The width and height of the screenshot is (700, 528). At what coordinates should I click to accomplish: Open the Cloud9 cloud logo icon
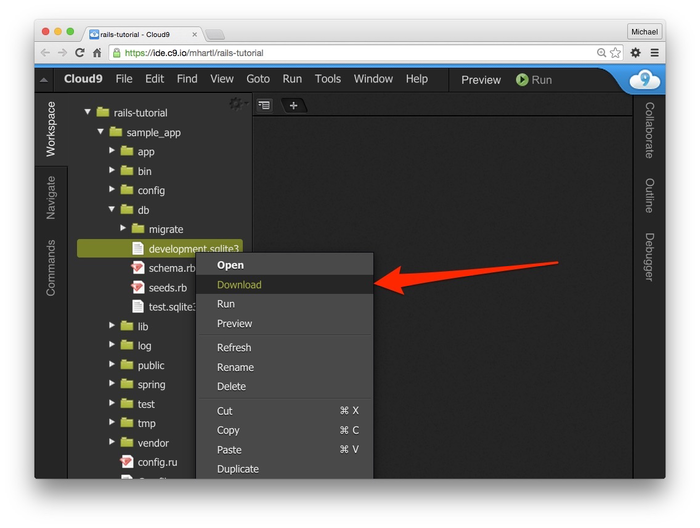[x=644, y=80]
